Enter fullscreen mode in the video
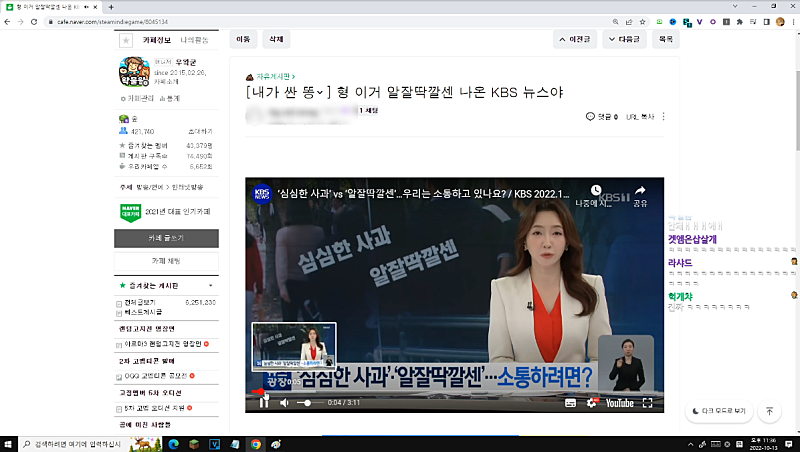The width and height of the screenshot is (800, 452). click(x=647, y=403)
